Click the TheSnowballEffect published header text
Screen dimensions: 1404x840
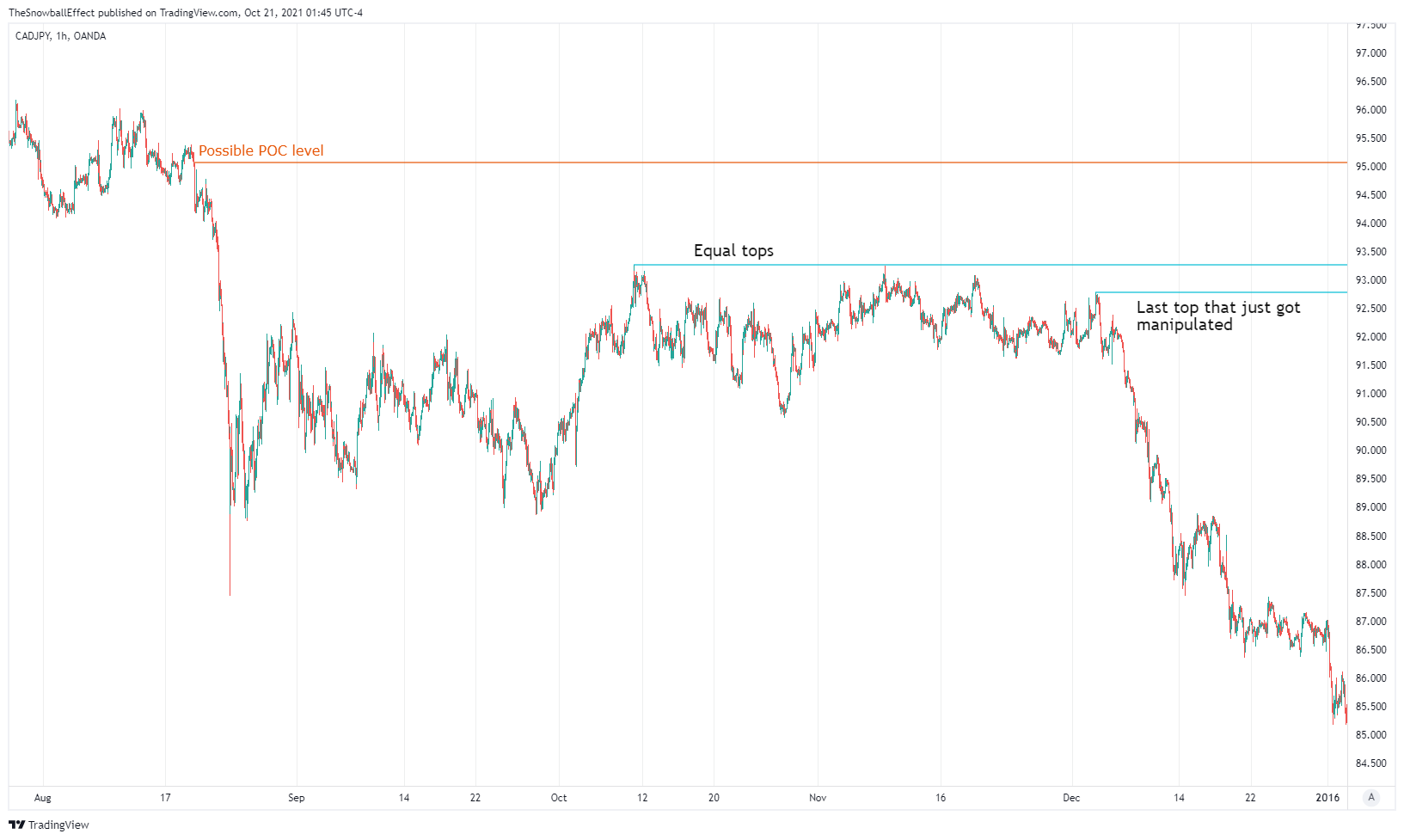point(186,13)
